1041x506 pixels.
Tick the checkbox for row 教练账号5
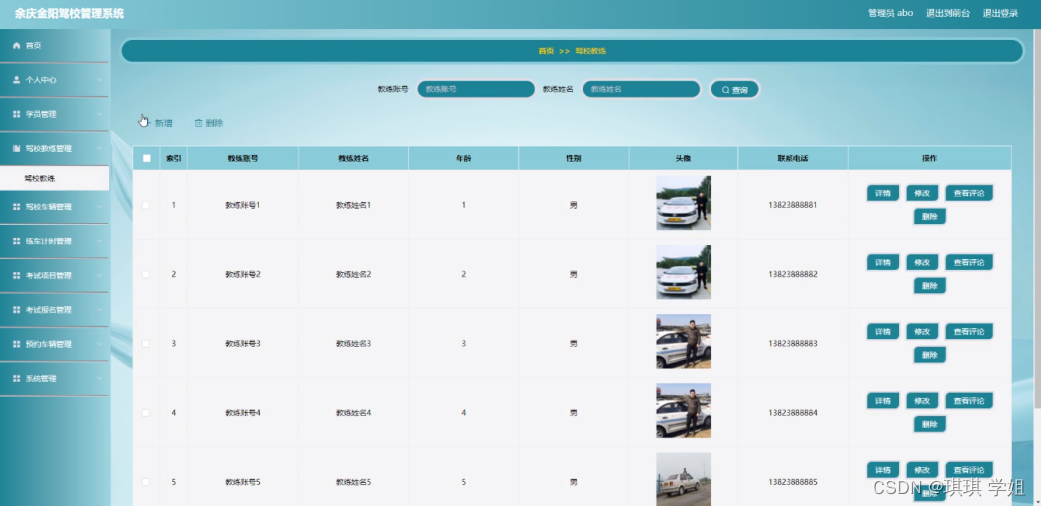(146, 482)
